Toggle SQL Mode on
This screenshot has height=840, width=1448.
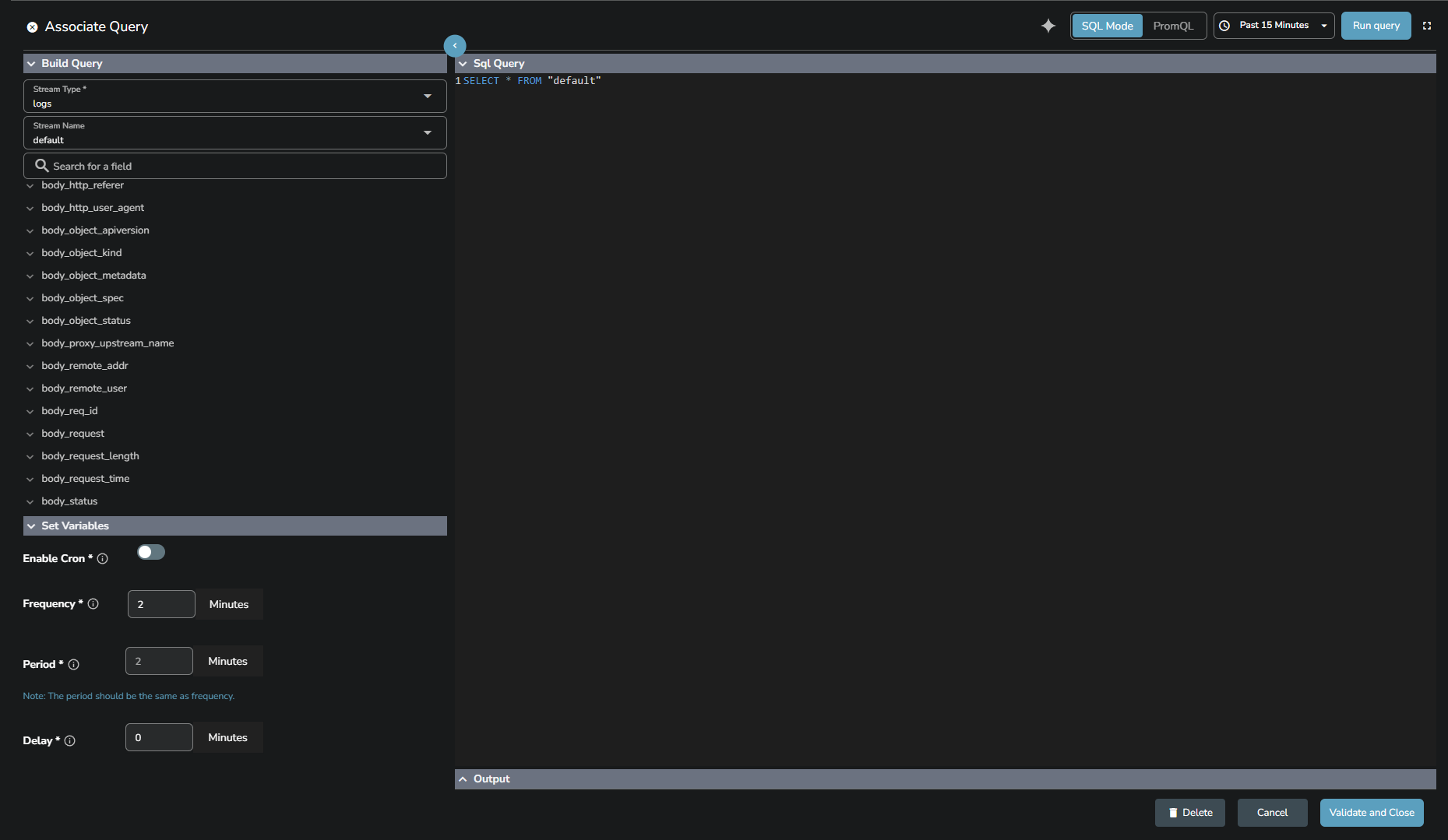(1106, 25)
